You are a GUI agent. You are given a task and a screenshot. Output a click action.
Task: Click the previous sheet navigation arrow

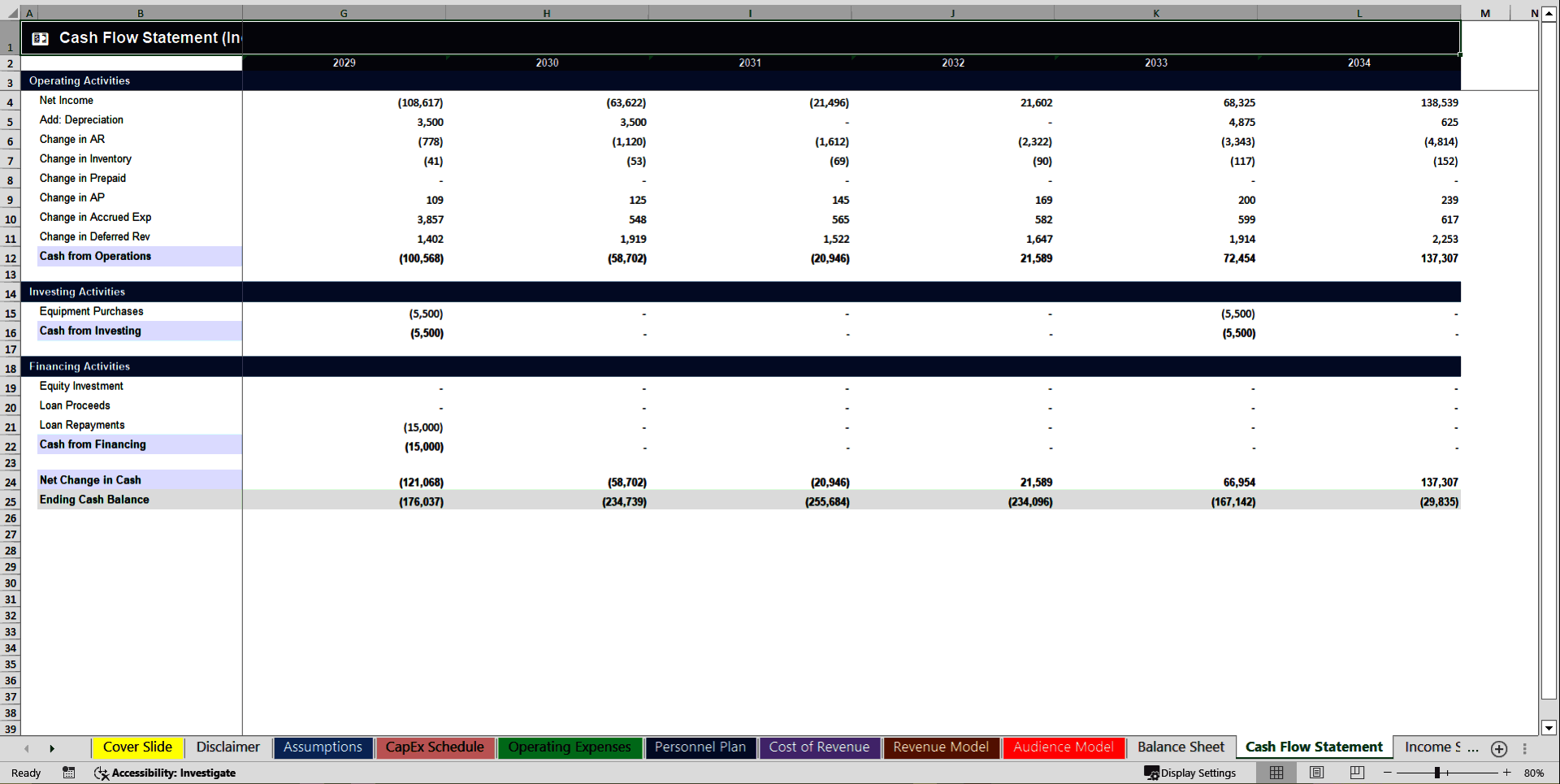(x=27, y=748)
